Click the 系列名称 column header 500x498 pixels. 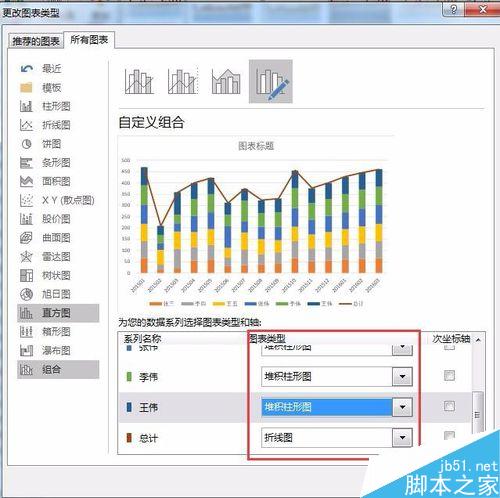(142, 339)
